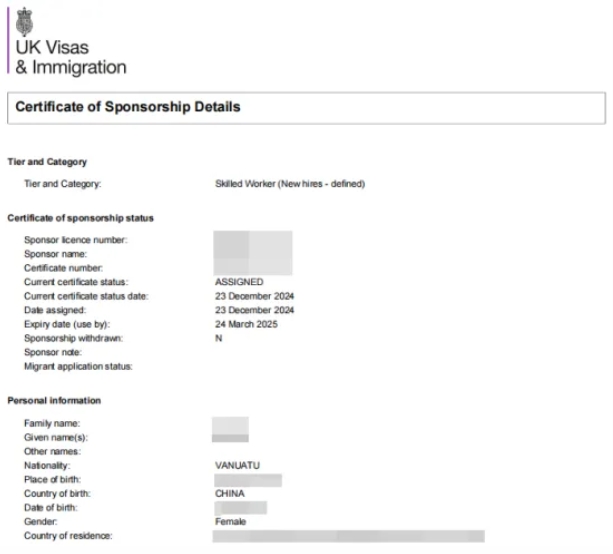
Task: Select the Date assigned 23 December 2024 value
Action: (x=254, y=310)
